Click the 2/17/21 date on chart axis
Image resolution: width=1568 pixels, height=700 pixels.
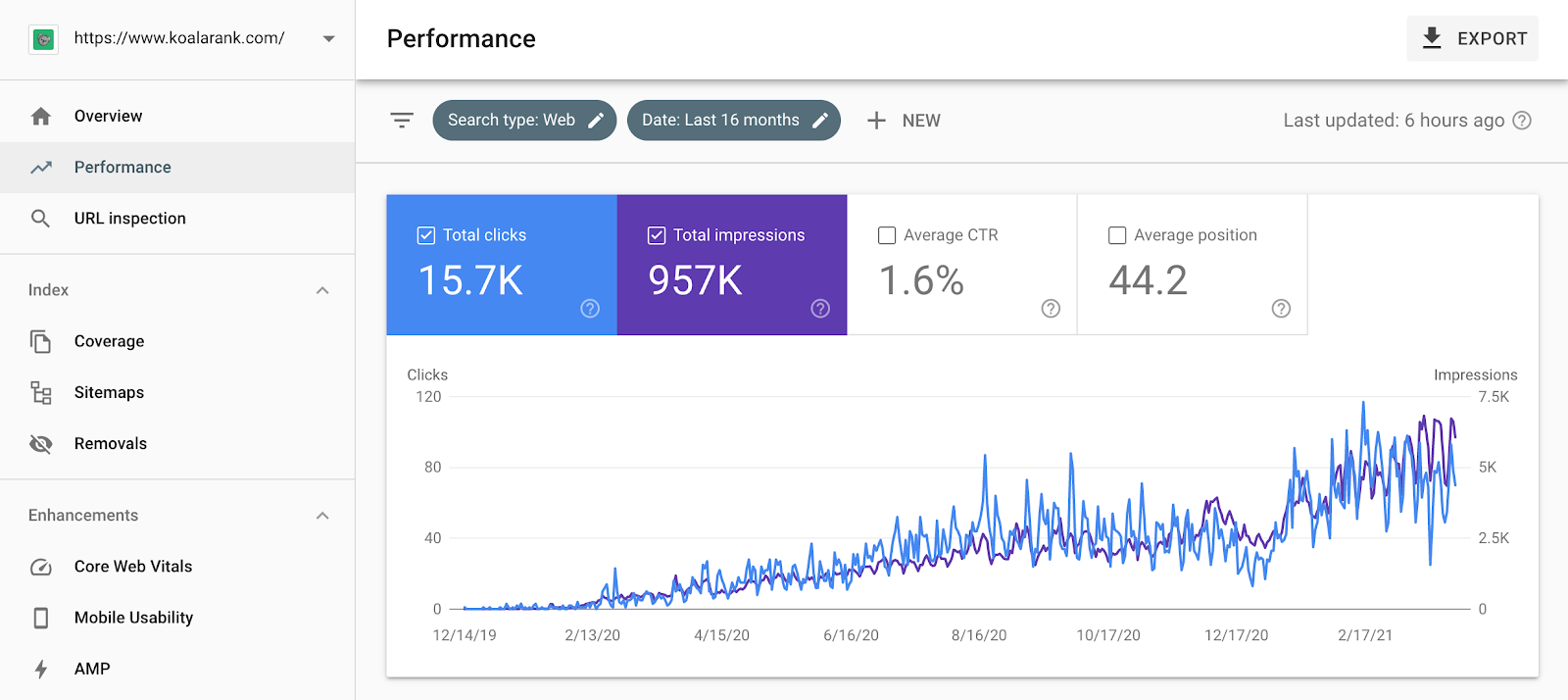click(1365, 635)
